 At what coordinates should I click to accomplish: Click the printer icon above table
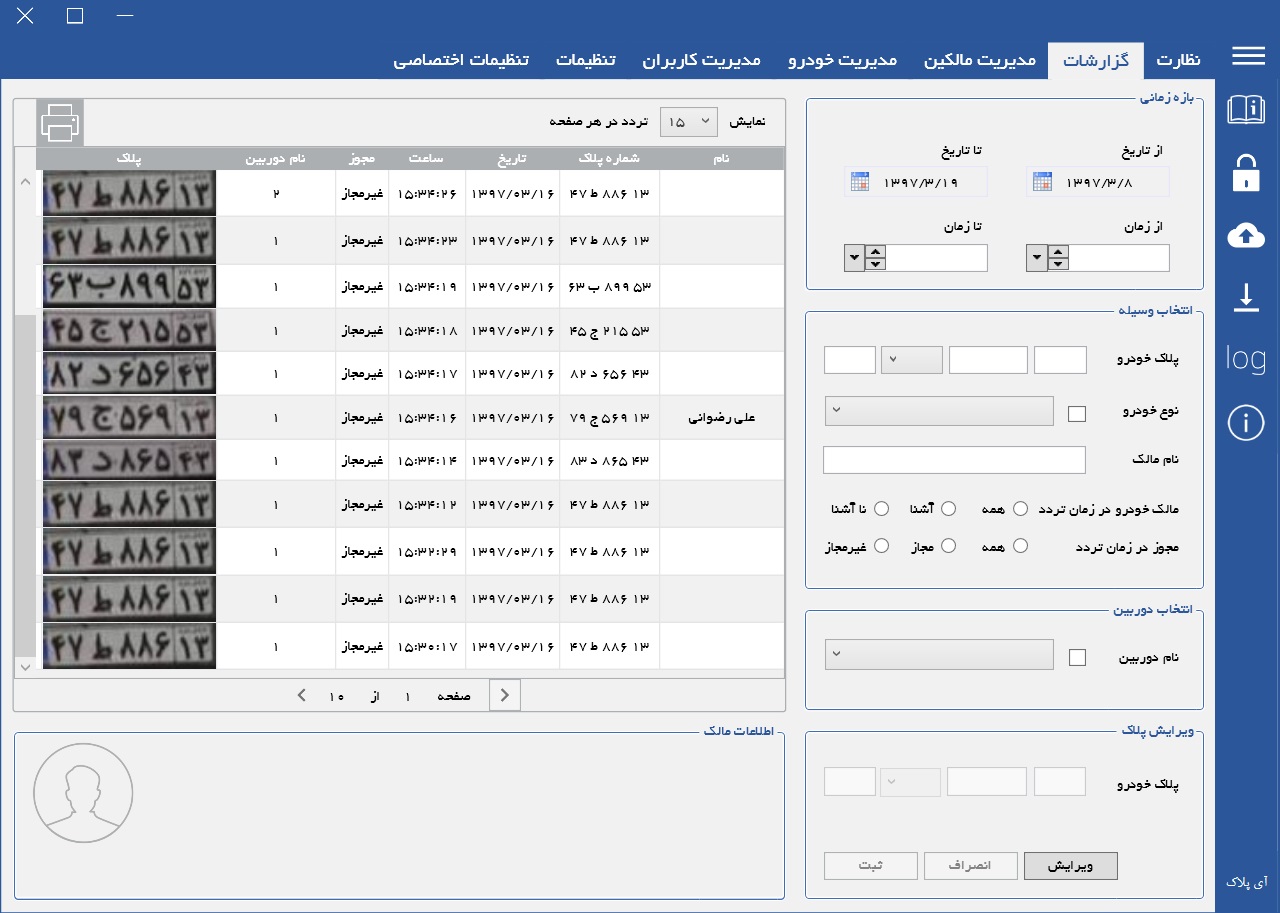60,122
